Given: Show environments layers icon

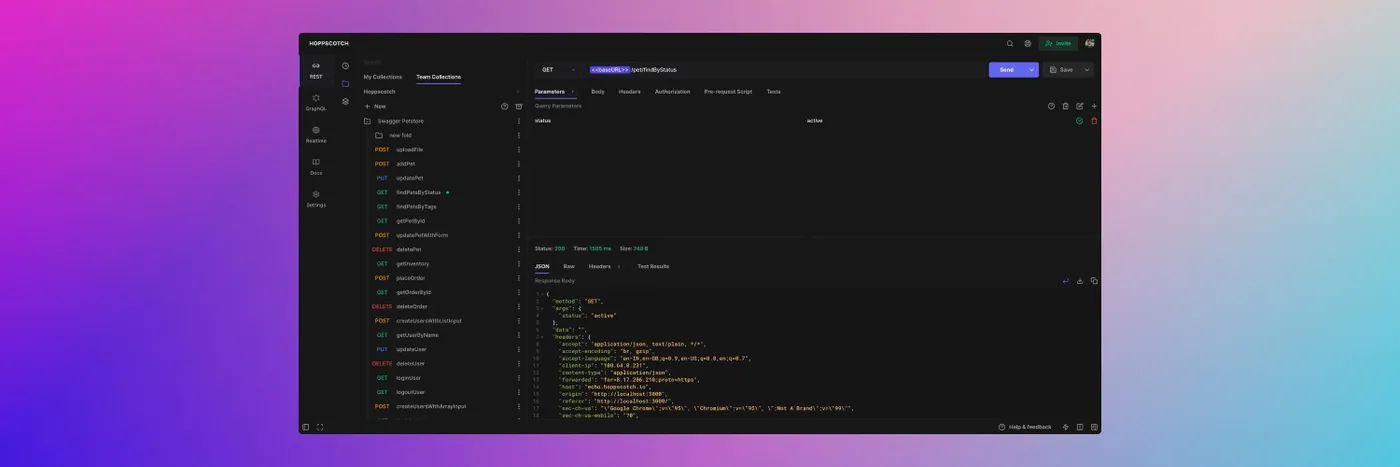Looking at the screenshot, I should pos(345,101).
